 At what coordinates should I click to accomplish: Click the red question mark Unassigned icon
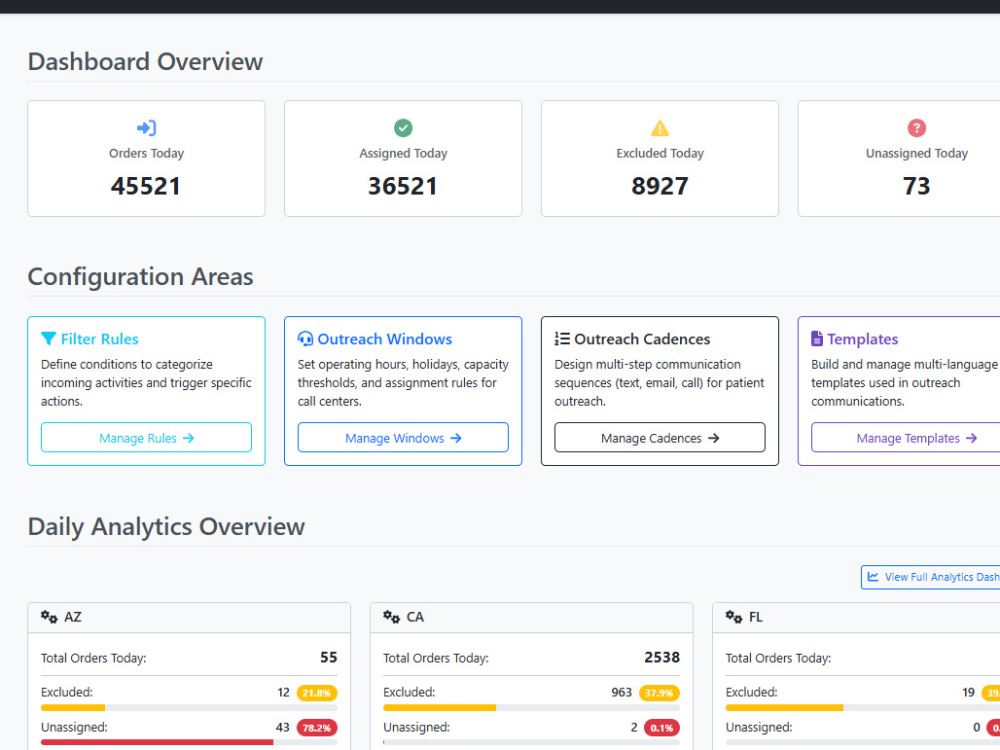(916, 128)
